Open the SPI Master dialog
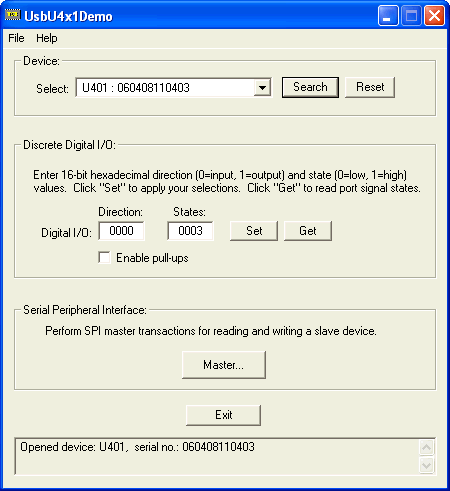 pyautogui.click(x=224, y=365)
